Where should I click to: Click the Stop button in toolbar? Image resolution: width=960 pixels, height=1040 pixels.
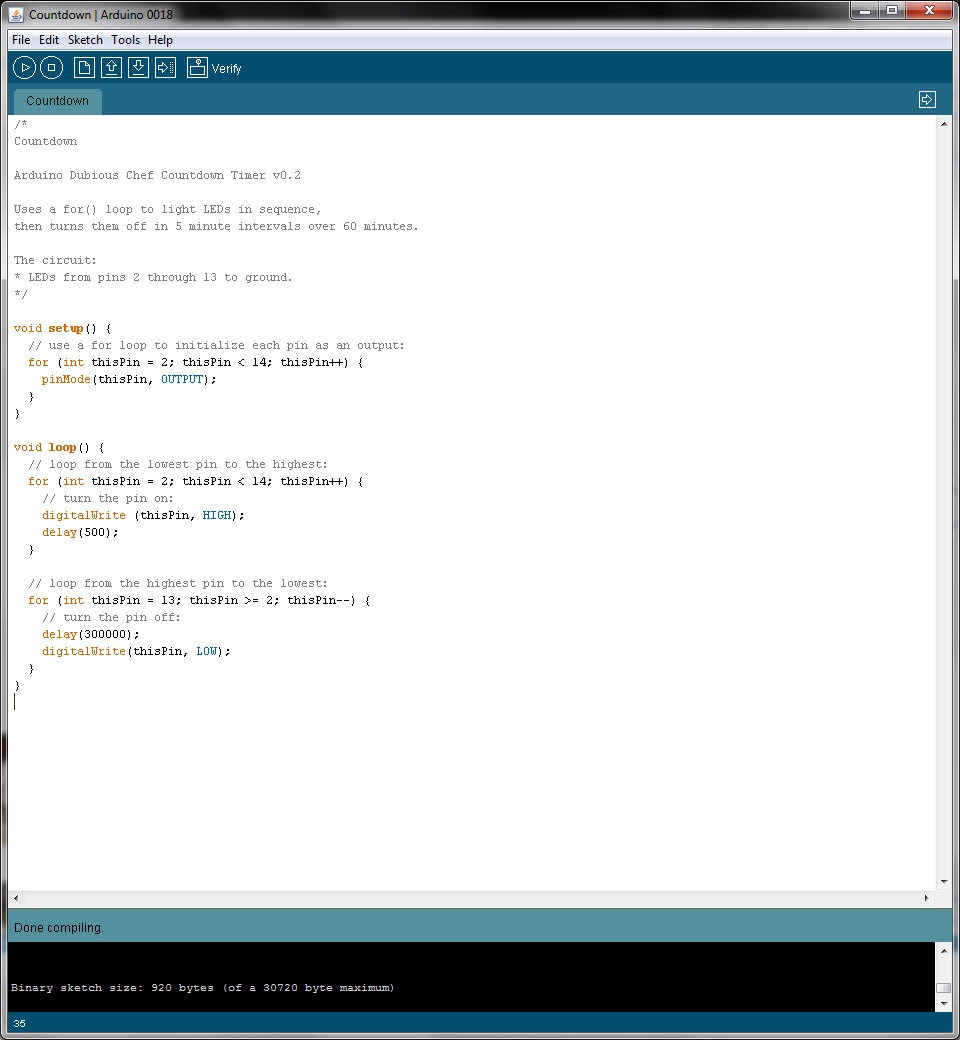(52, 68)
